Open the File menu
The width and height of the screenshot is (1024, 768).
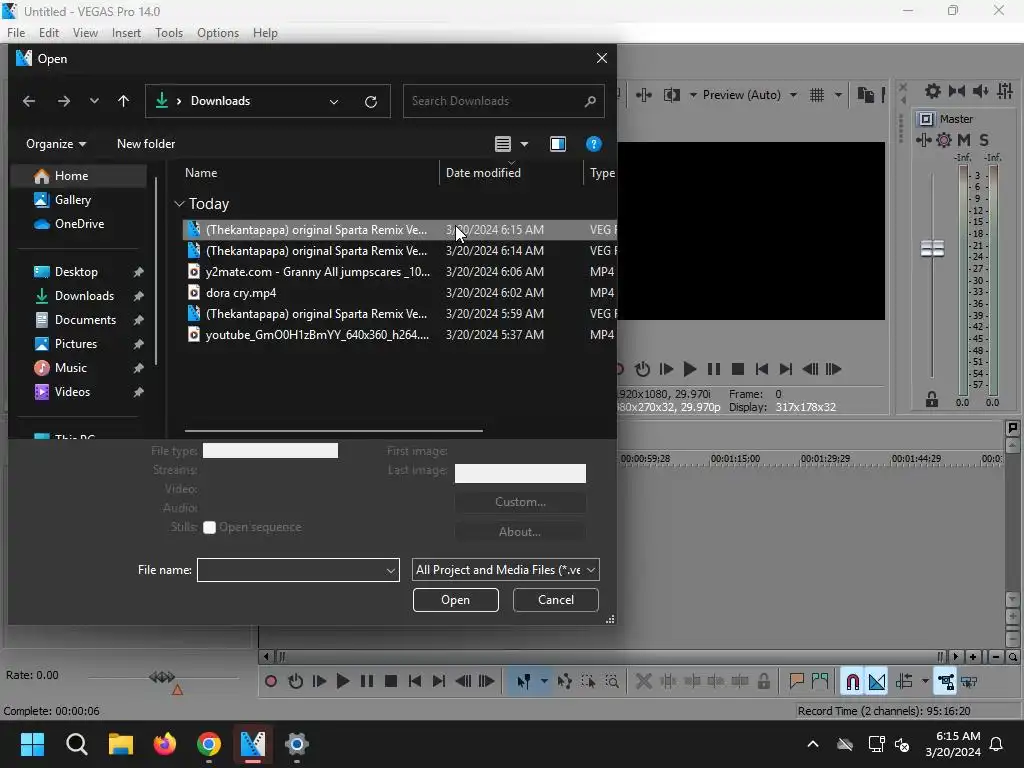(x=16, y=33)
